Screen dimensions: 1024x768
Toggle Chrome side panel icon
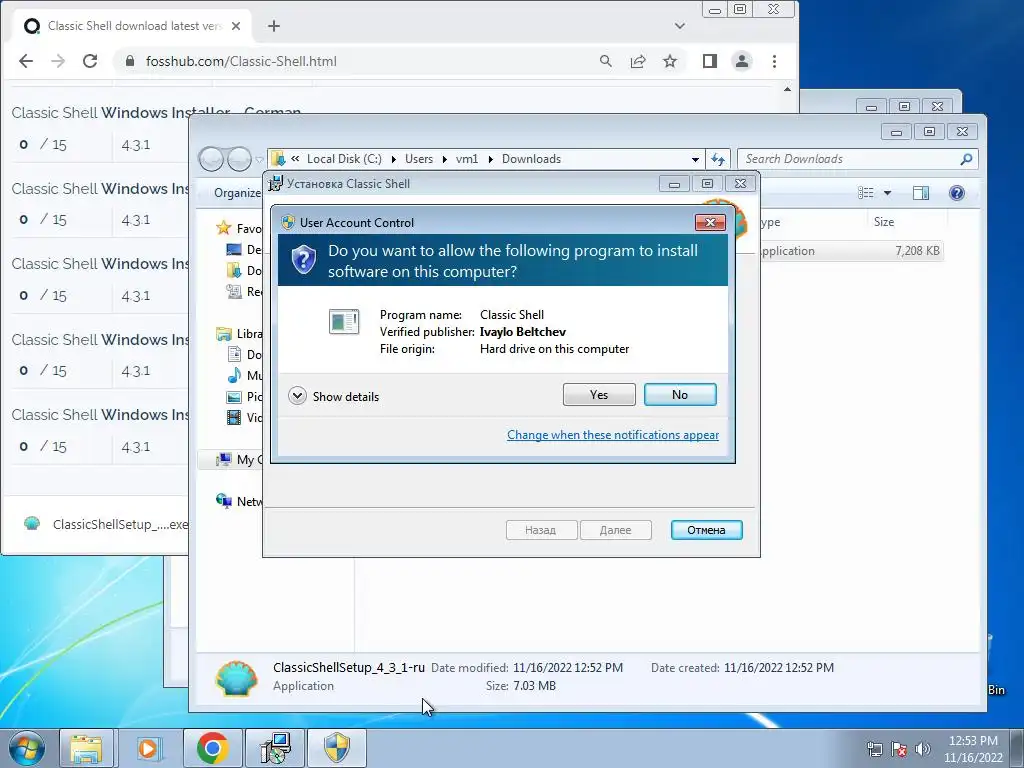710,61
